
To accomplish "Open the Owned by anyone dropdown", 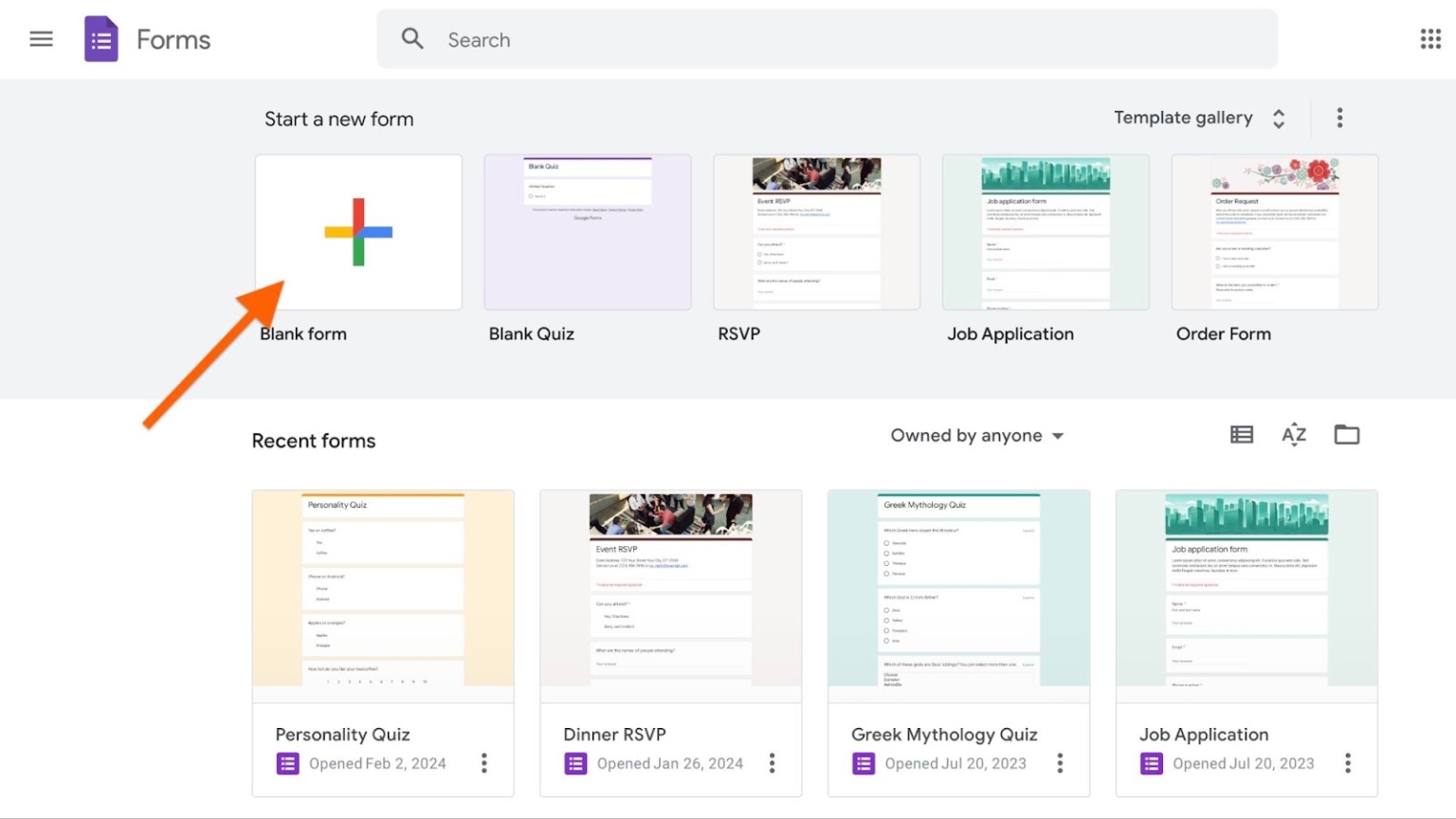I will (x=976, y=436).
